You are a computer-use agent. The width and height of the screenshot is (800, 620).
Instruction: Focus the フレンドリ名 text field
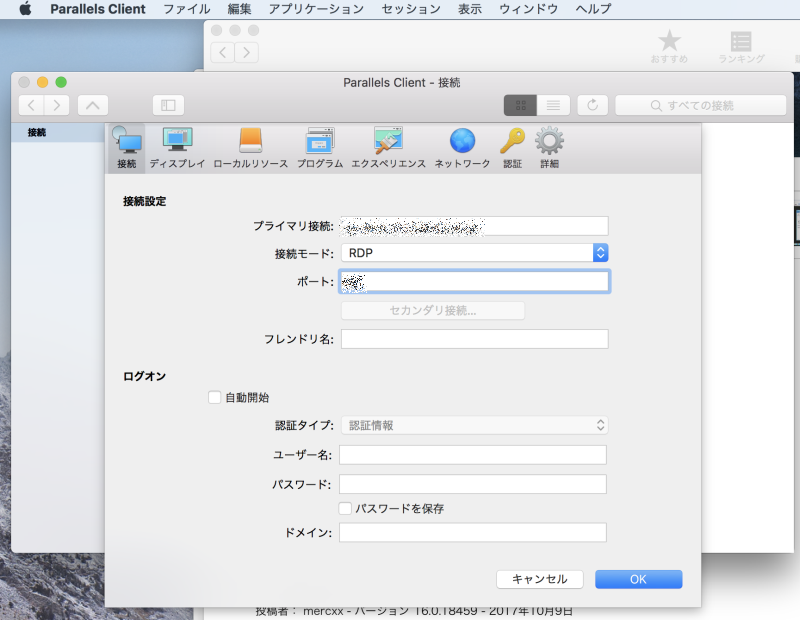point(474,339)
